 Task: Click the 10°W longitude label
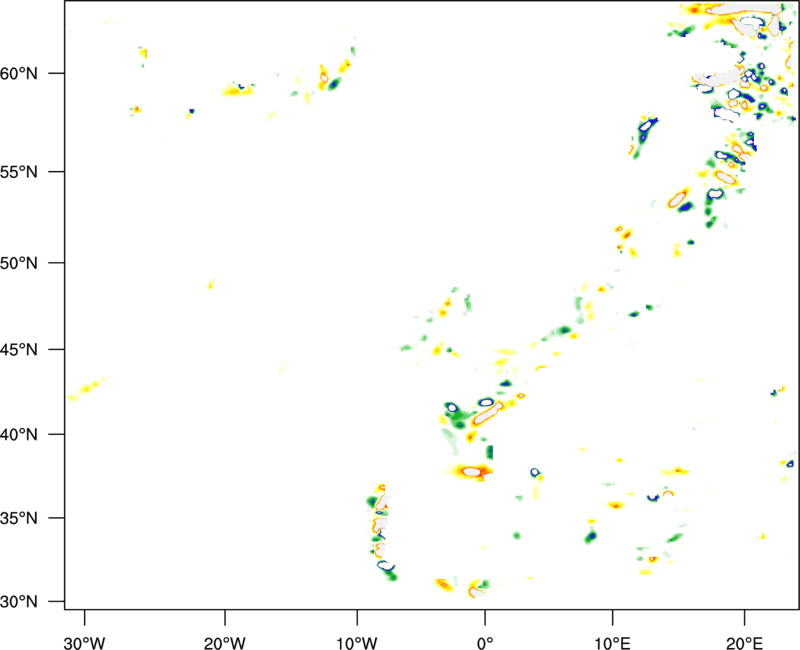[357, 643]
